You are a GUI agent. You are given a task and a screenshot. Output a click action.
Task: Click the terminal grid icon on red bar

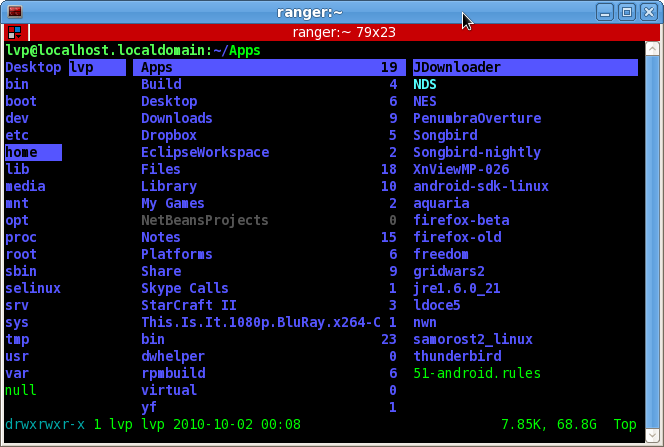13,32
